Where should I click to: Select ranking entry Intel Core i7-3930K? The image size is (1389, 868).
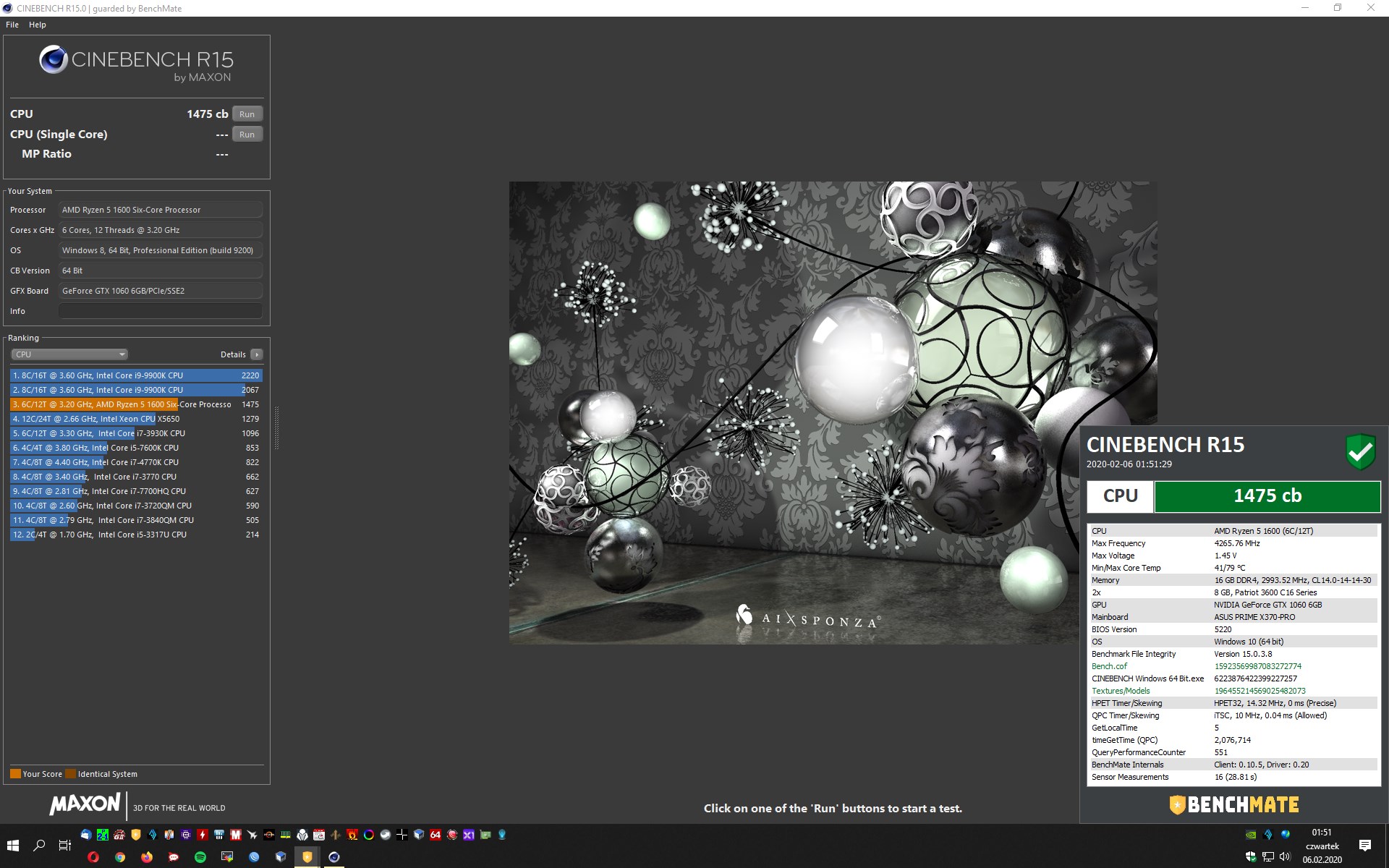(x=136, y=433)
